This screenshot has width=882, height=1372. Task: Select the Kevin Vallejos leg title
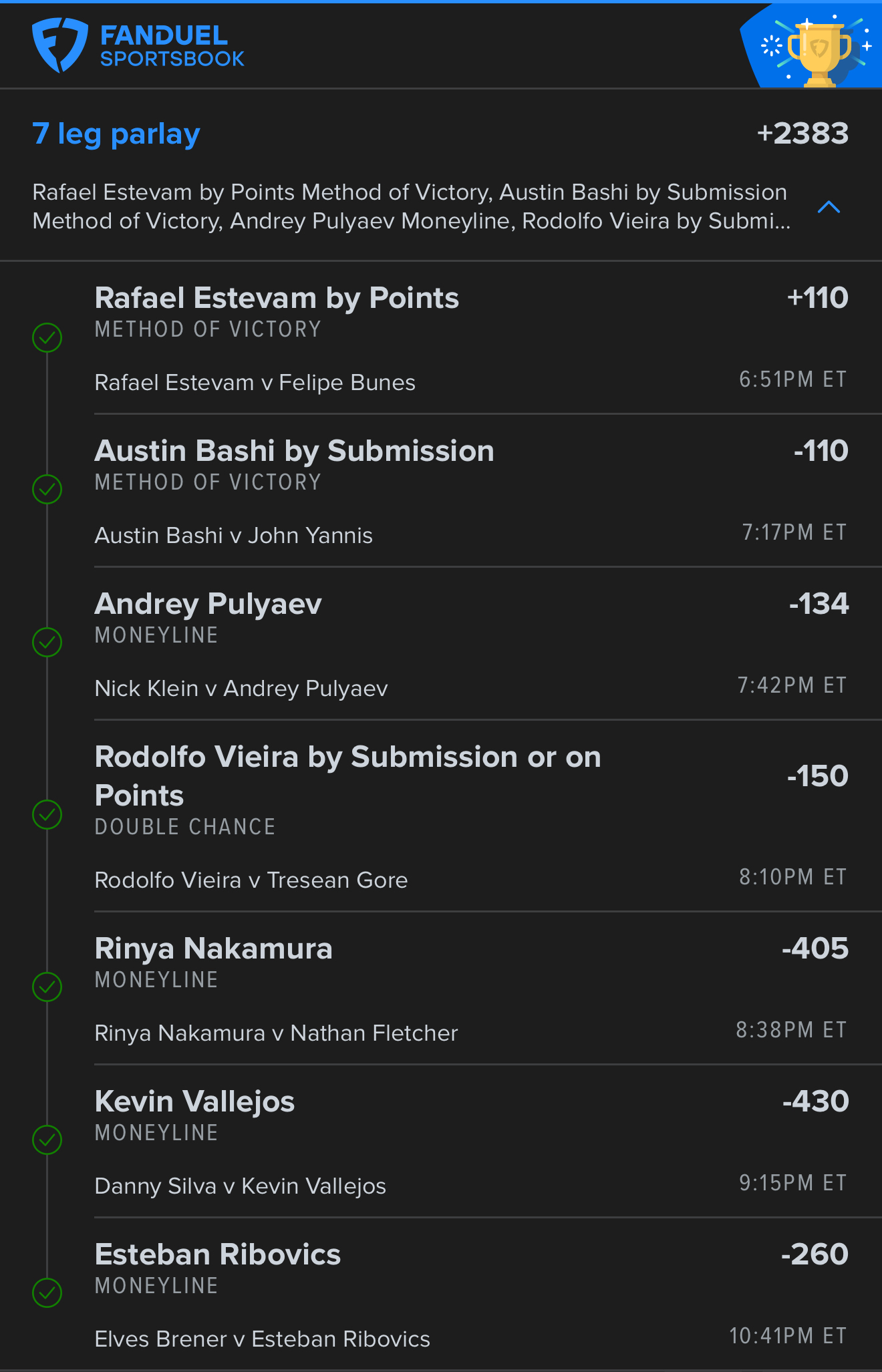pos(195,1101)
